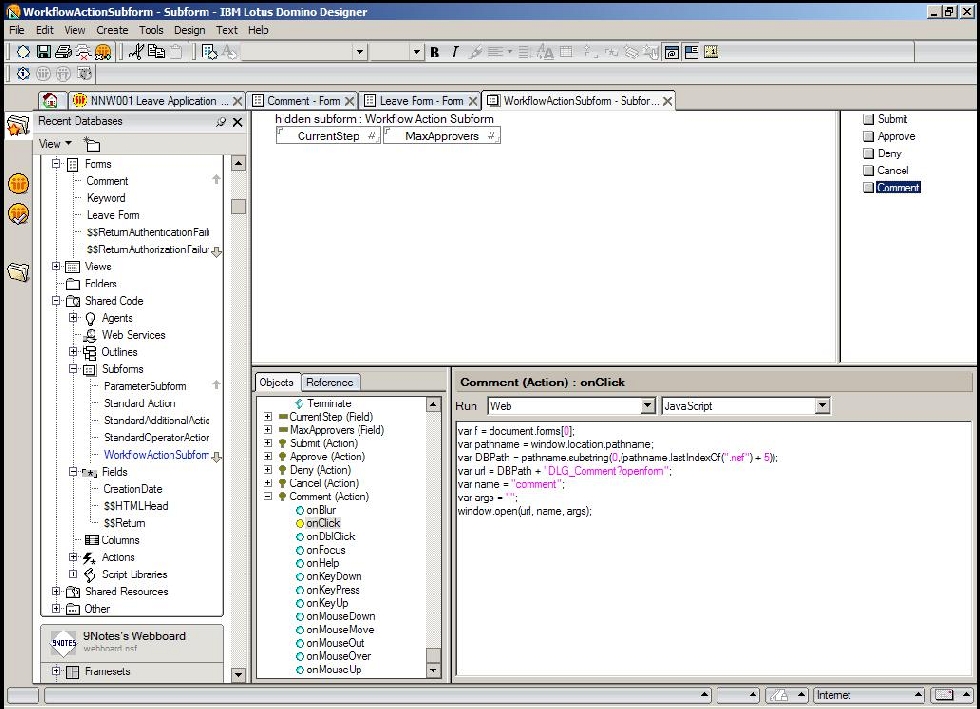Click the toolbar icon with the @ window
The image size is (980, 709).
coord(672,52)
